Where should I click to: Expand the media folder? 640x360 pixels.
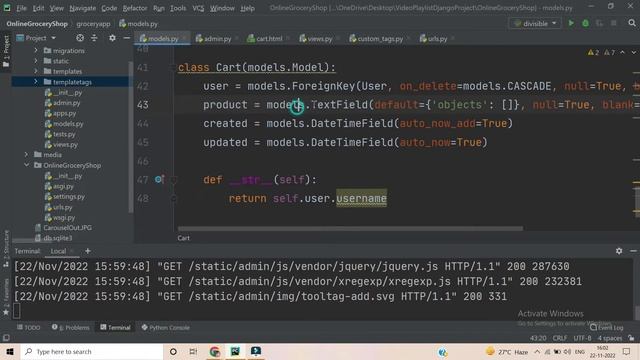(x=27, y=155)
